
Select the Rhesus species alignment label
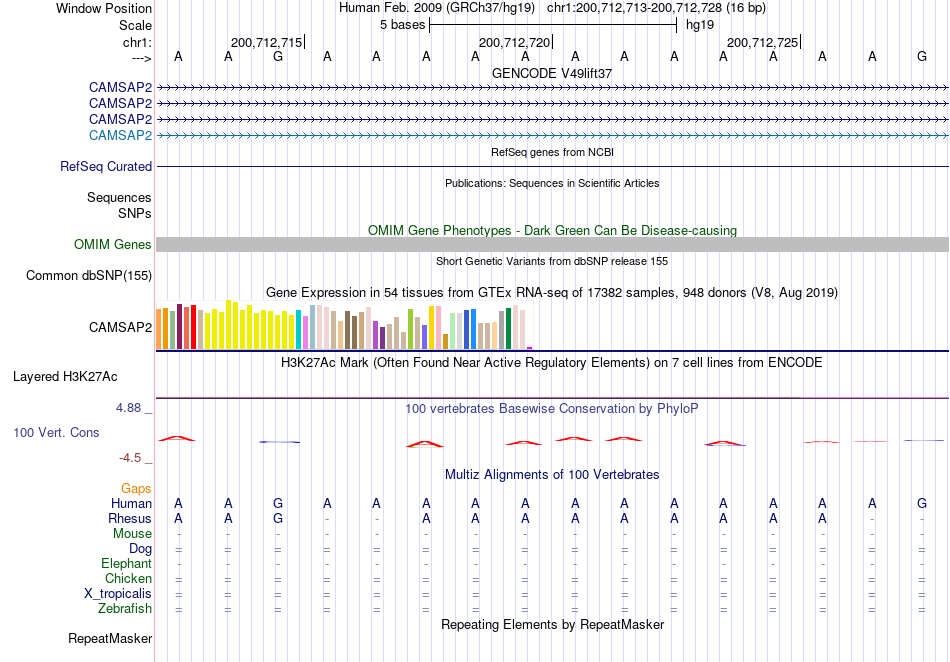click(130, 518)
